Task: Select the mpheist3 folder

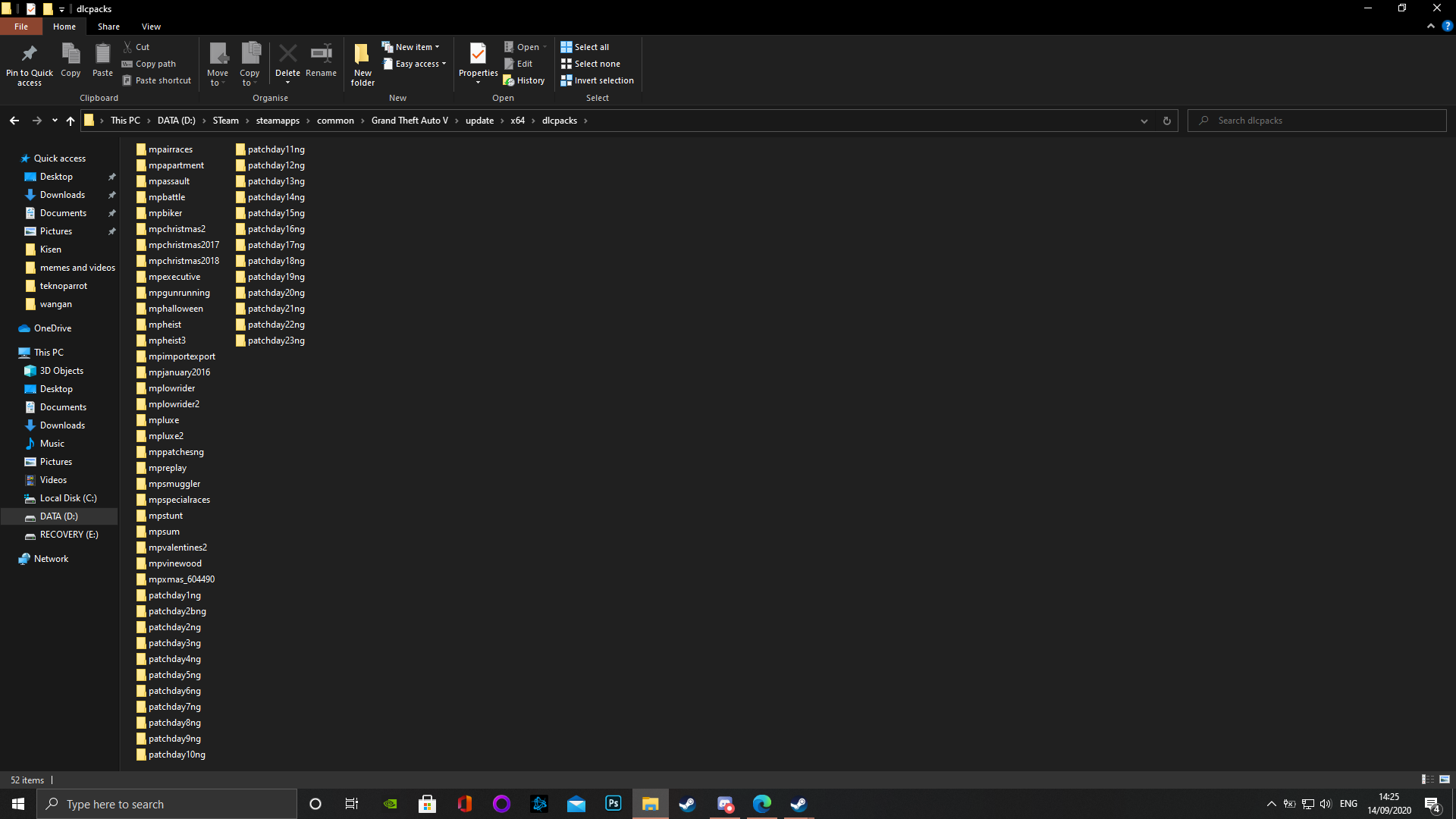Action: (161, 340)
